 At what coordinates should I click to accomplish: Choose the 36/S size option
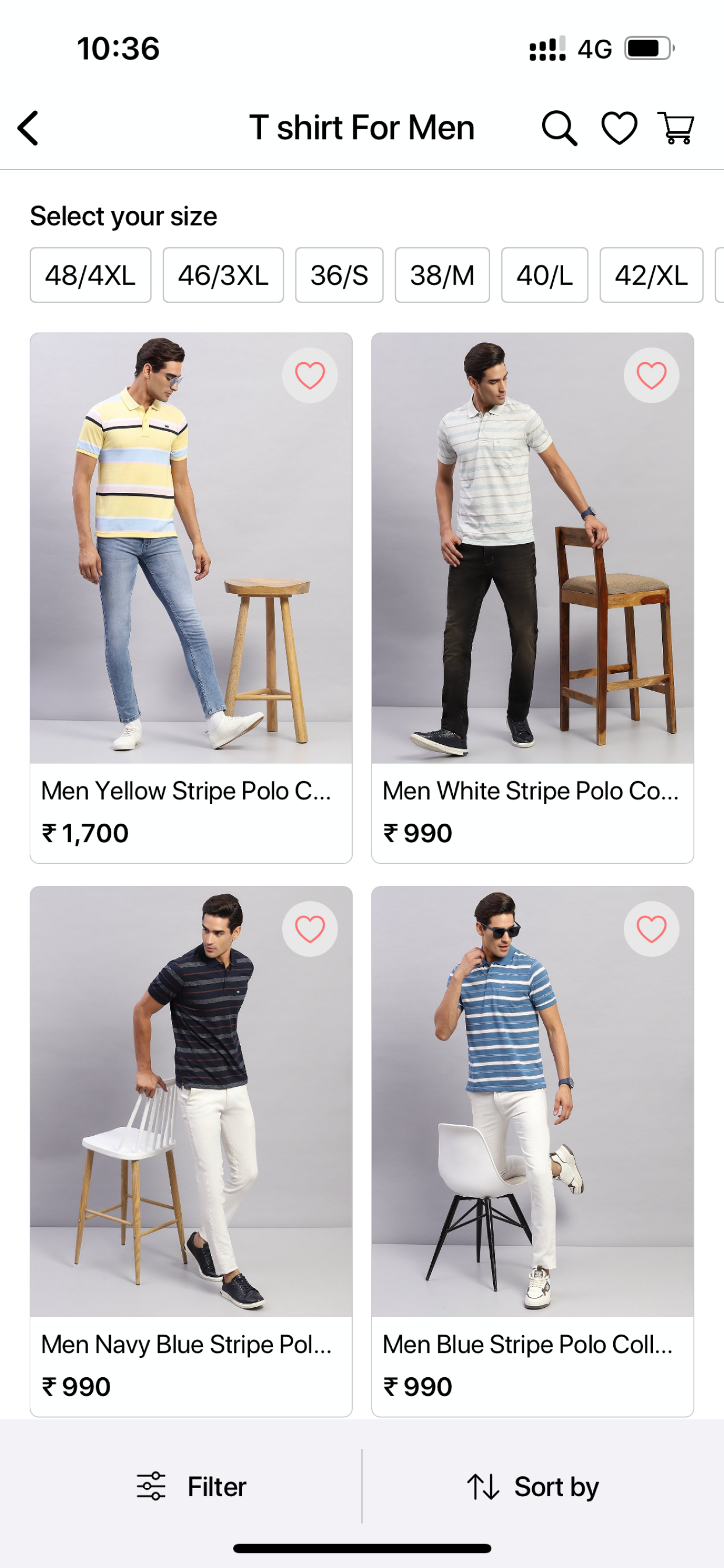339,275
